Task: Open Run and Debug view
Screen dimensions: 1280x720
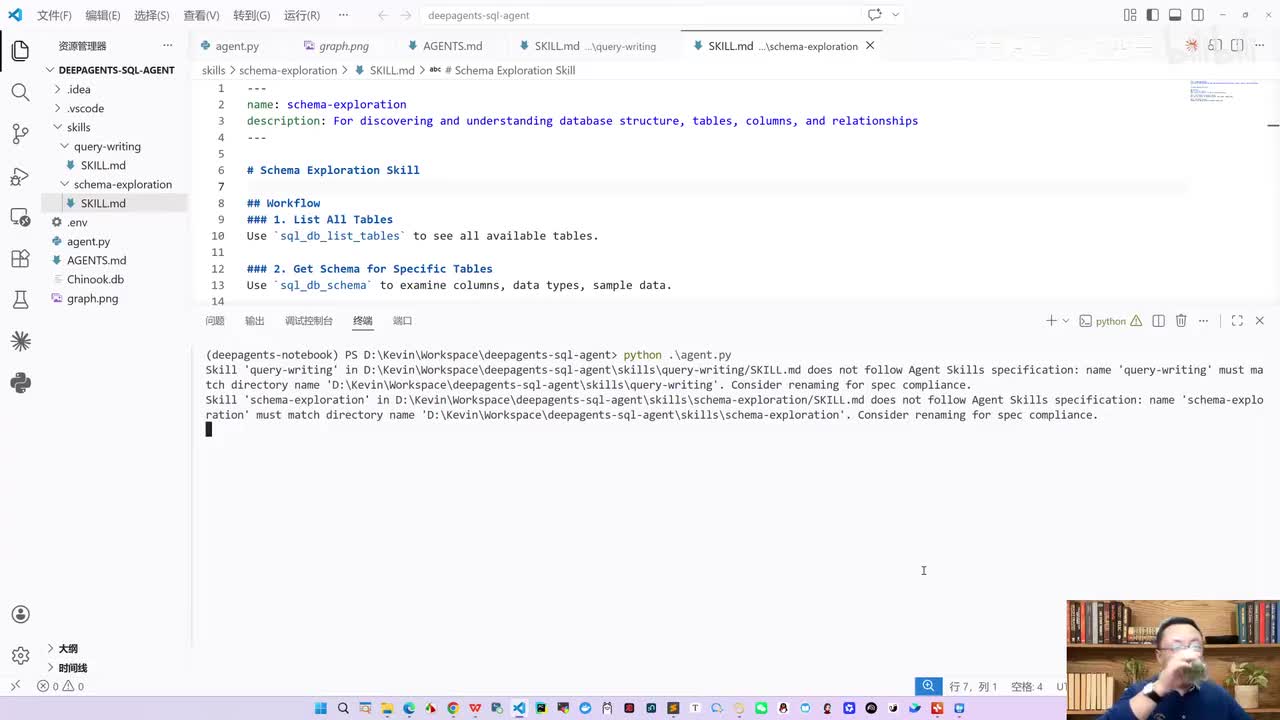Action: 20,176
